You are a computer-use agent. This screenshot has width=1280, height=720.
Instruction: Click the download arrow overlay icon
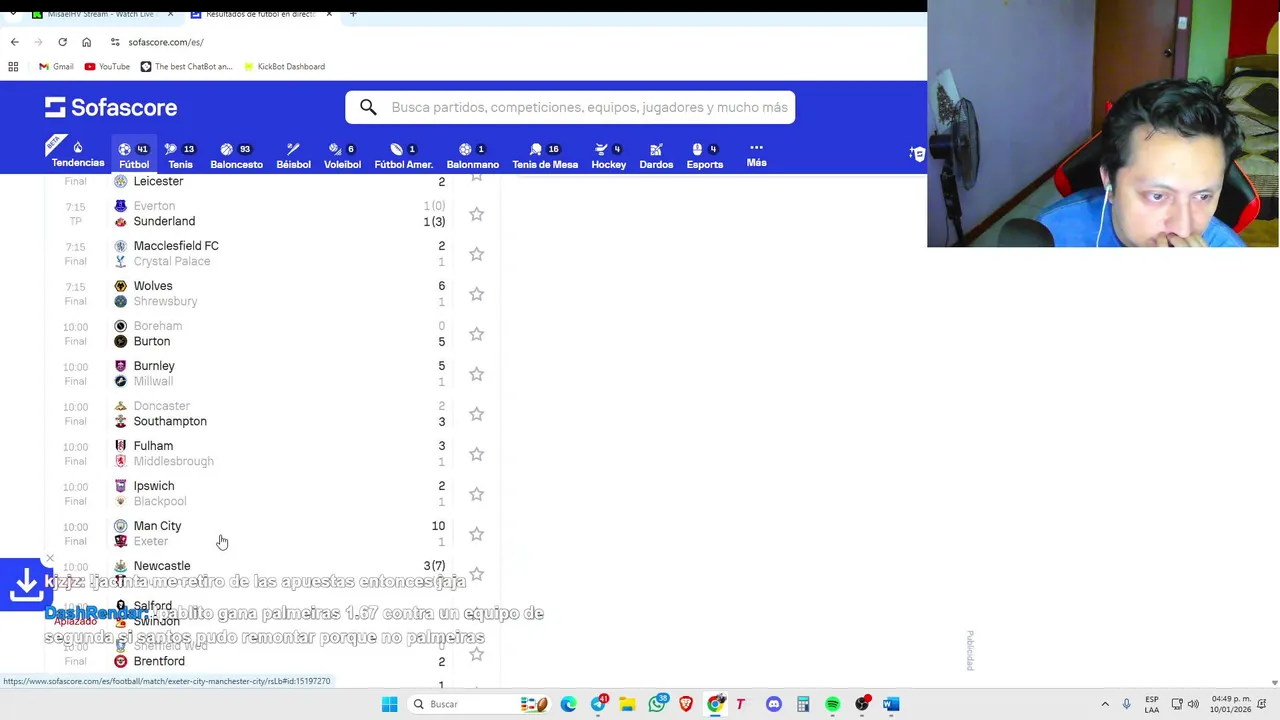(25, 584)
